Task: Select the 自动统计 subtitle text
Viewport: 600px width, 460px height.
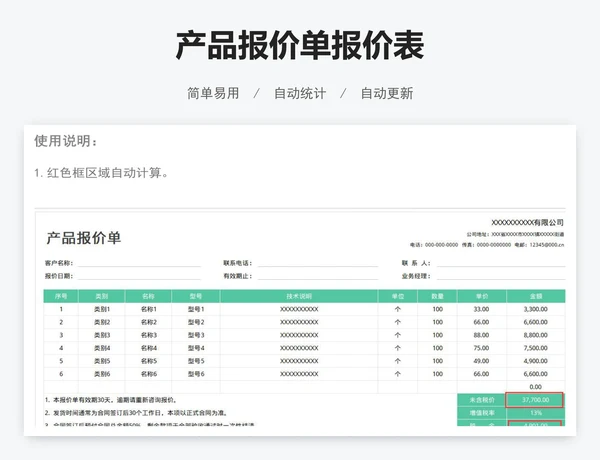Action: (300, 93)
